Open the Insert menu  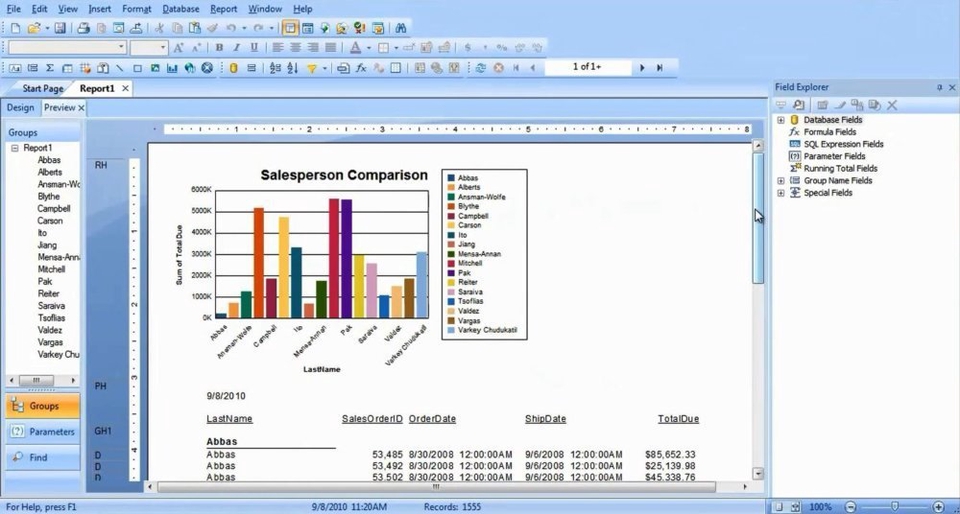click(x=100, y=9)
